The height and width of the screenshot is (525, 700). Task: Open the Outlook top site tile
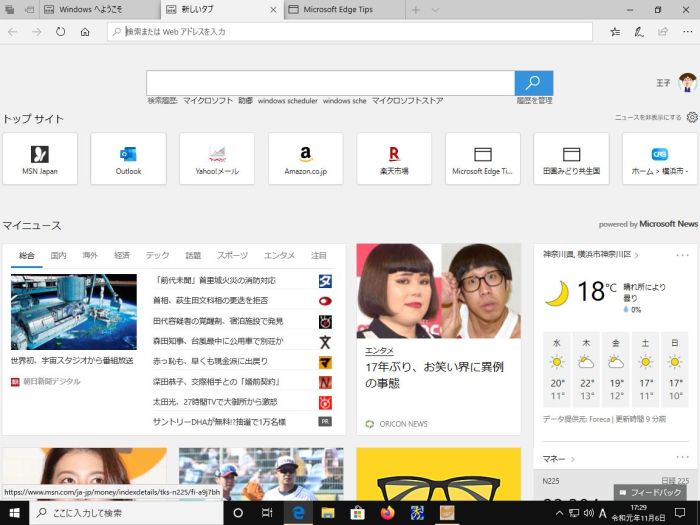[x=128, y=158]
